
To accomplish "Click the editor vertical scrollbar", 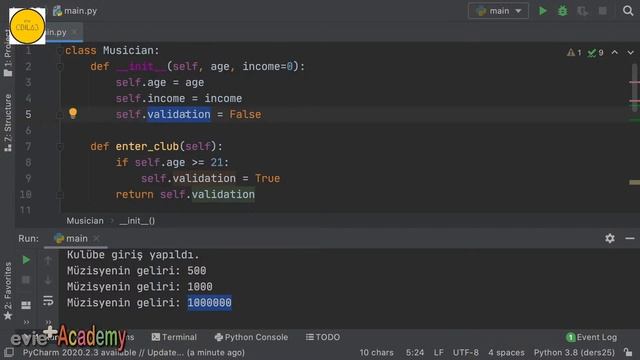I will click(635, 88).
